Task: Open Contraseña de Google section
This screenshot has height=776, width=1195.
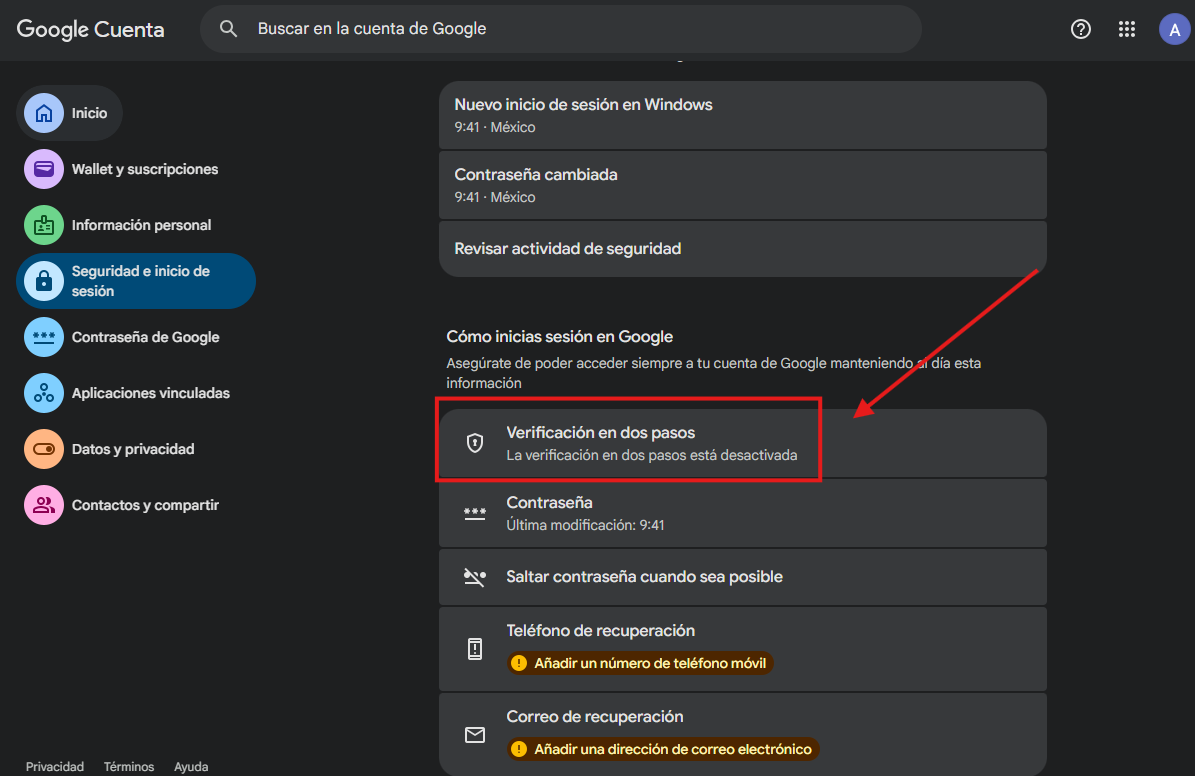Action: tap(136, 337)
